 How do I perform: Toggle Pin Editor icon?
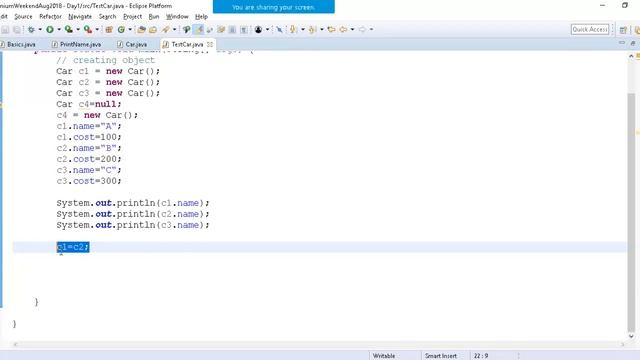click(x=279, y=29)
